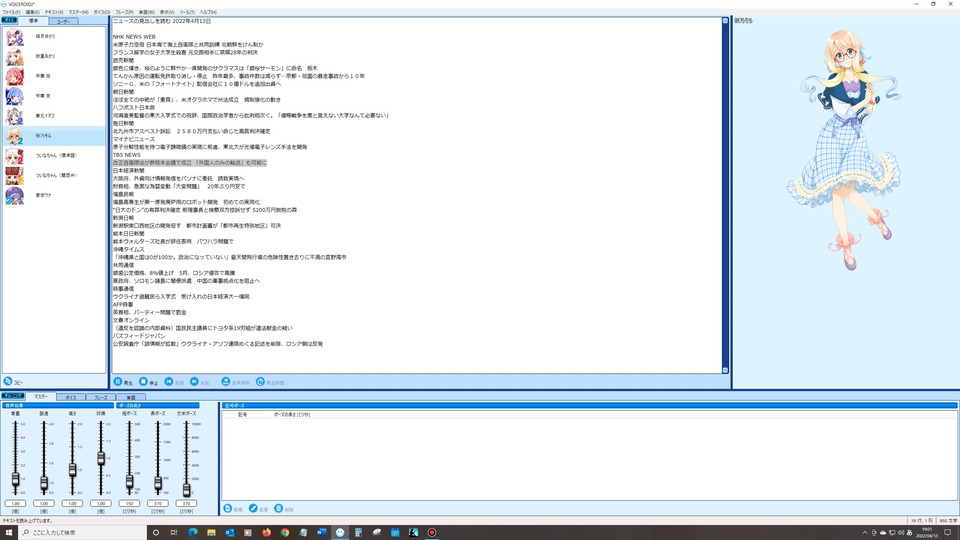Screen dimensions: 960x540
Task: Select 音街ウナ voice avatar
Action: 15,196
